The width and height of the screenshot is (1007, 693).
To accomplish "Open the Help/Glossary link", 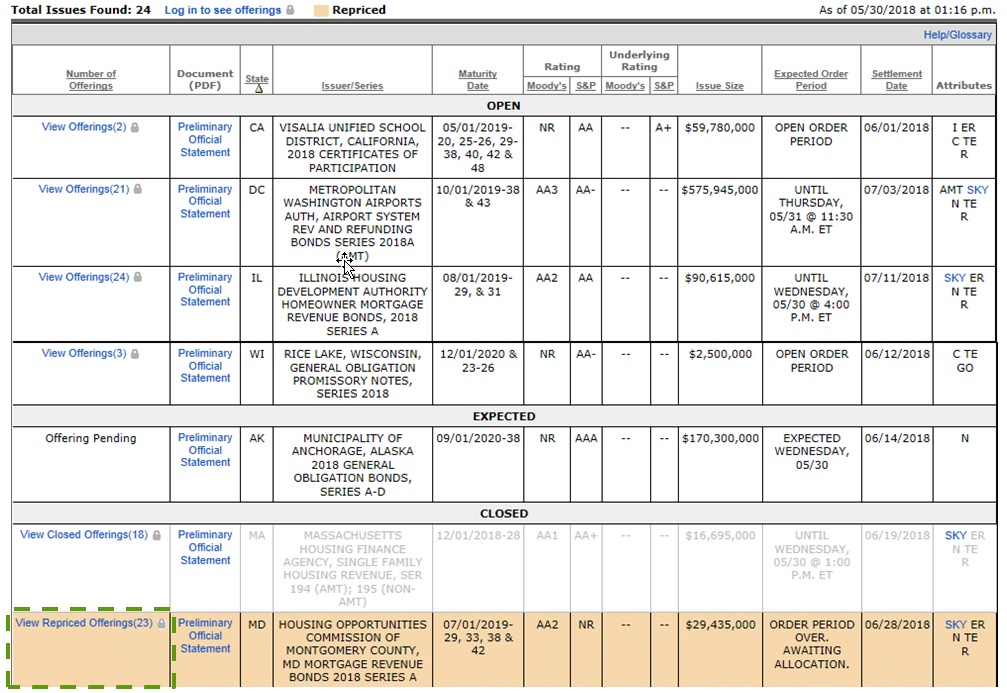I will pyautogui.click(x=957, y=35).
